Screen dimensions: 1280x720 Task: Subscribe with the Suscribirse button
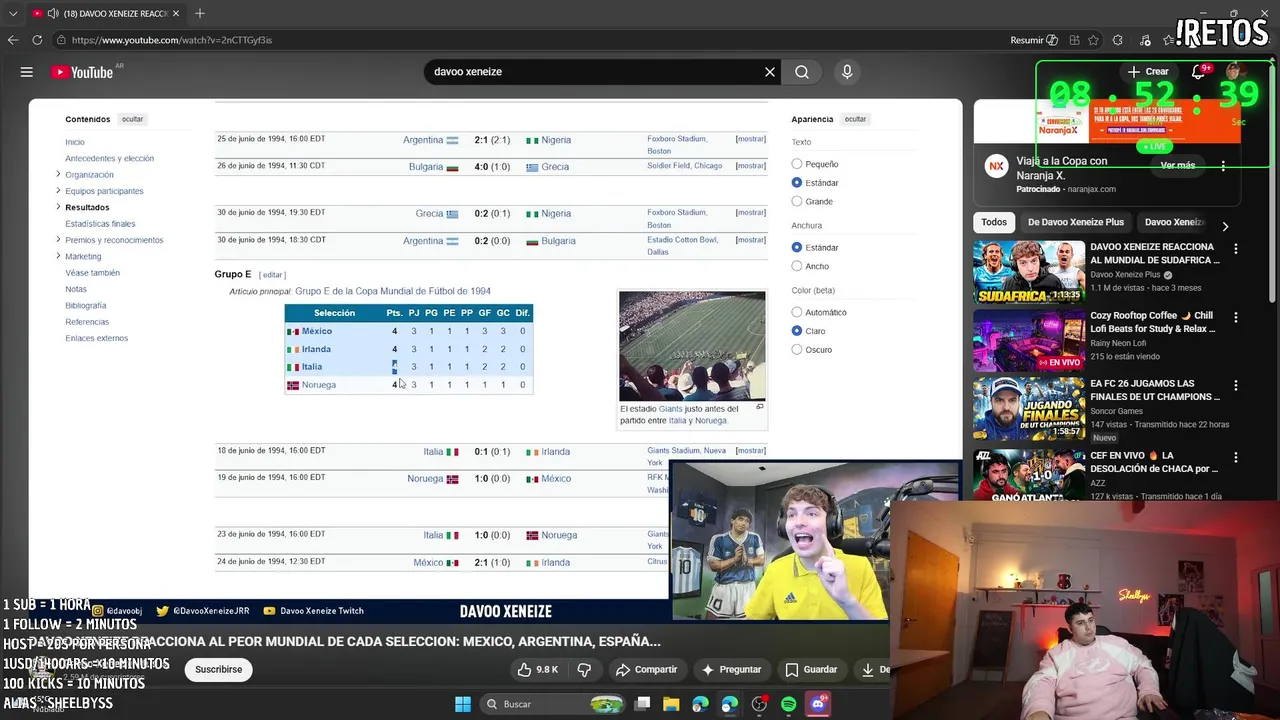pos(218,670)
